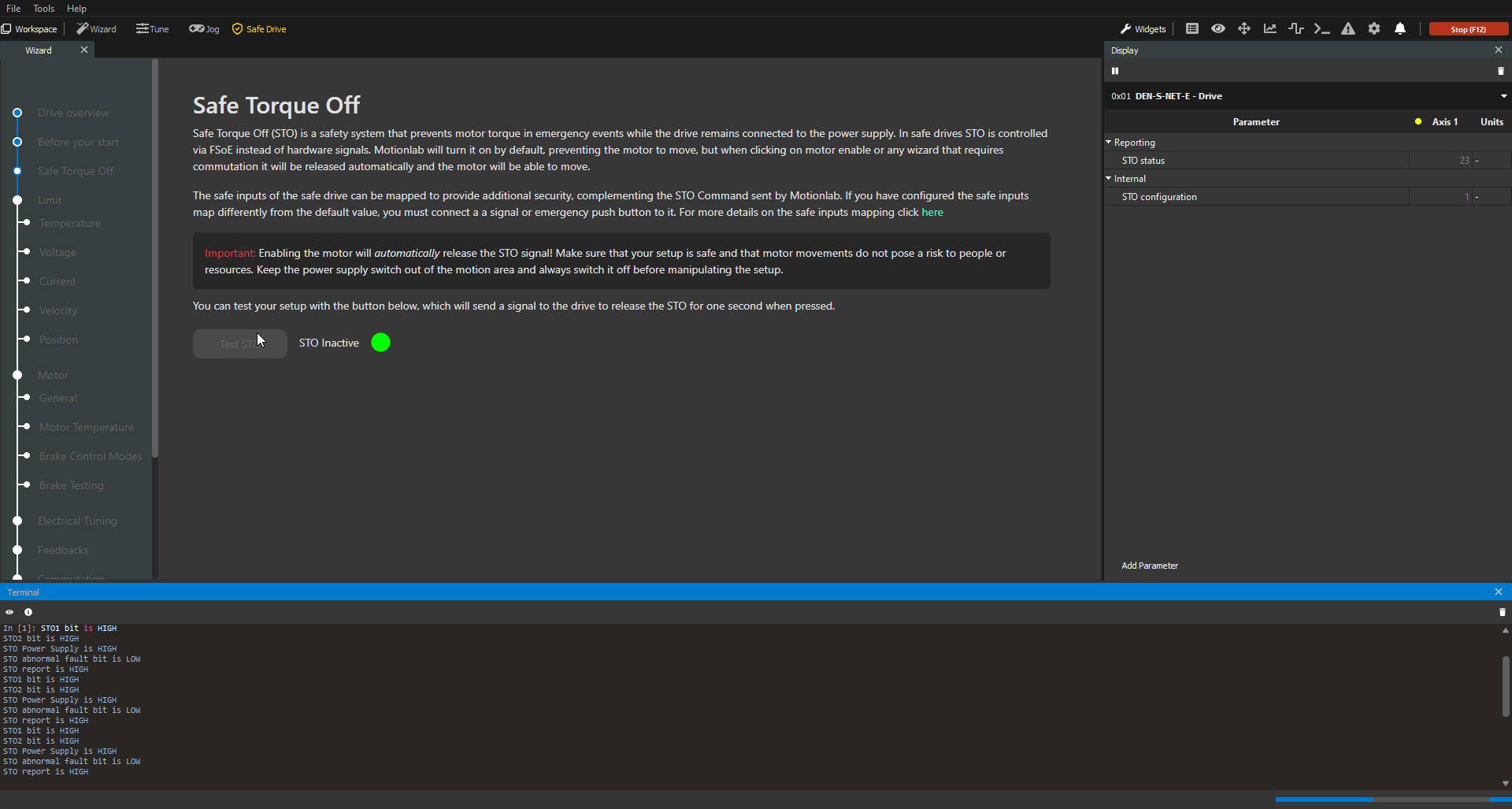The image size is (1512, 809).
Task: Open the warning triangle errors icon
Action: point(1348,29)
